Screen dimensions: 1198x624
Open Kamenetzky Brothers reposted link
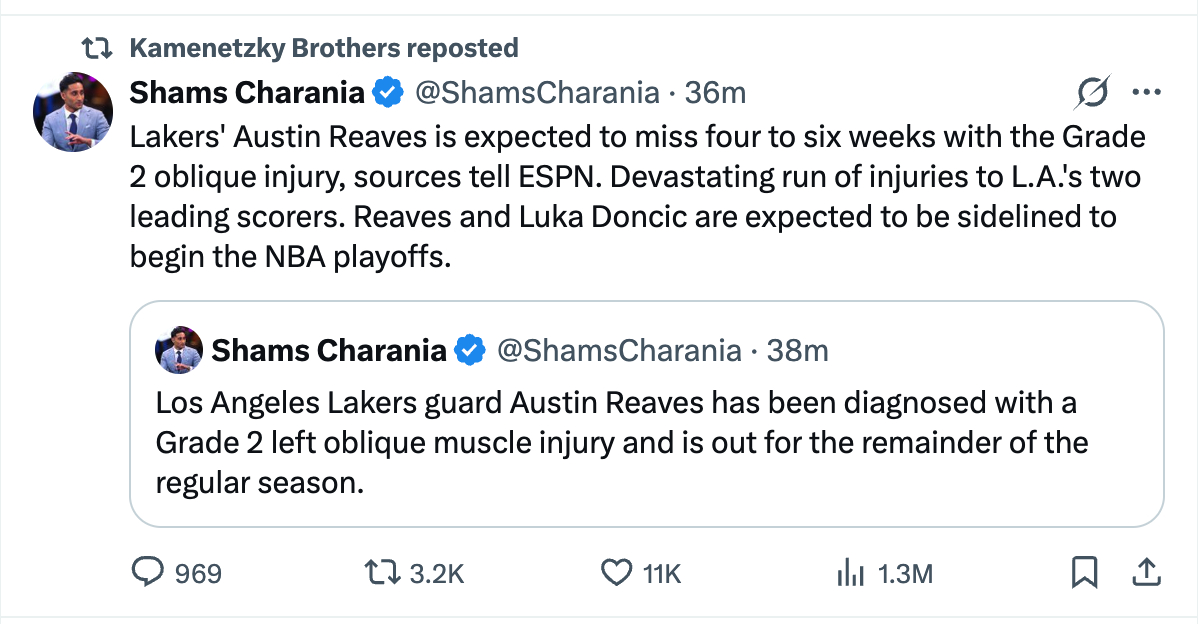coord(324,47)
